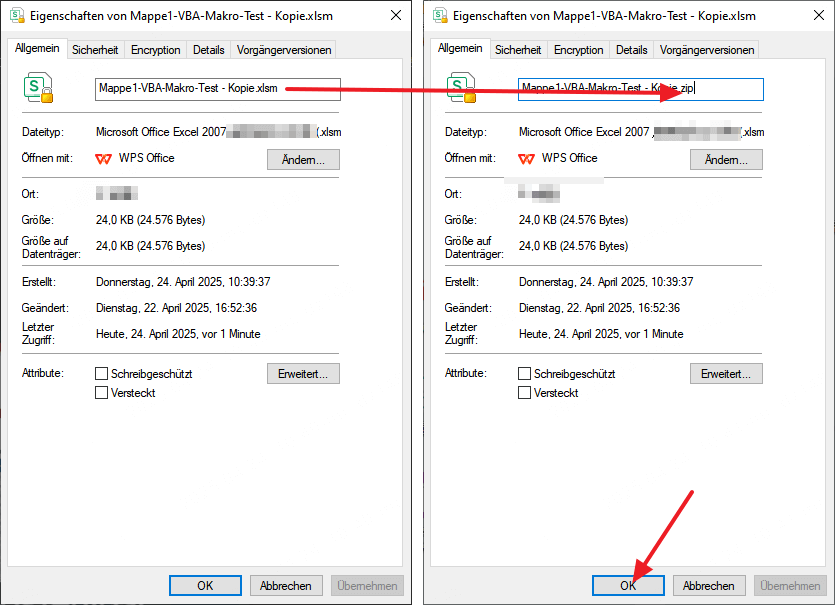836x605 pixels.
Task: Click Größe auf Datenträger value in left dialog
Action: coord(150,246)
